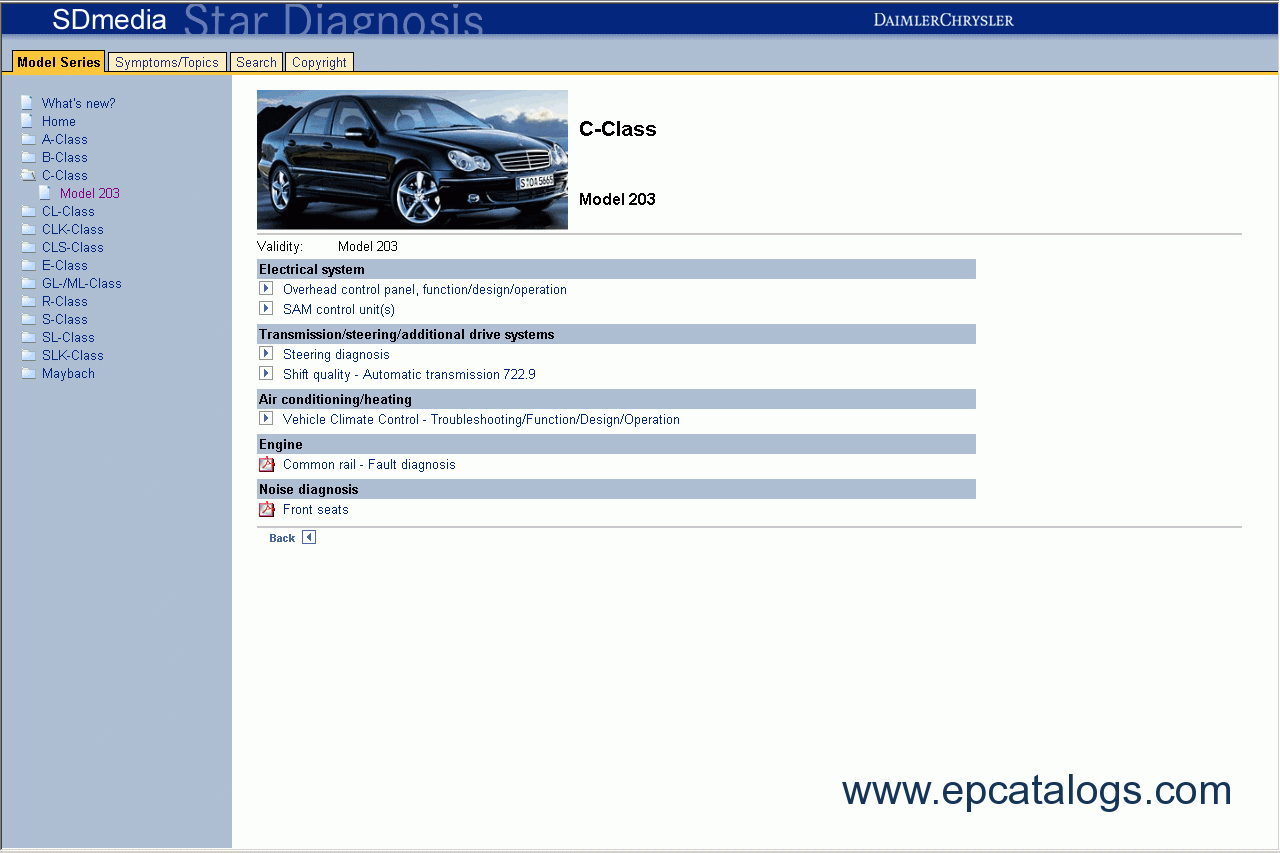The height and width of the screenshot is (853, 1280).
Task: Click the Back arrow icon
Action: pyautogui.click(x=309, y=537)
